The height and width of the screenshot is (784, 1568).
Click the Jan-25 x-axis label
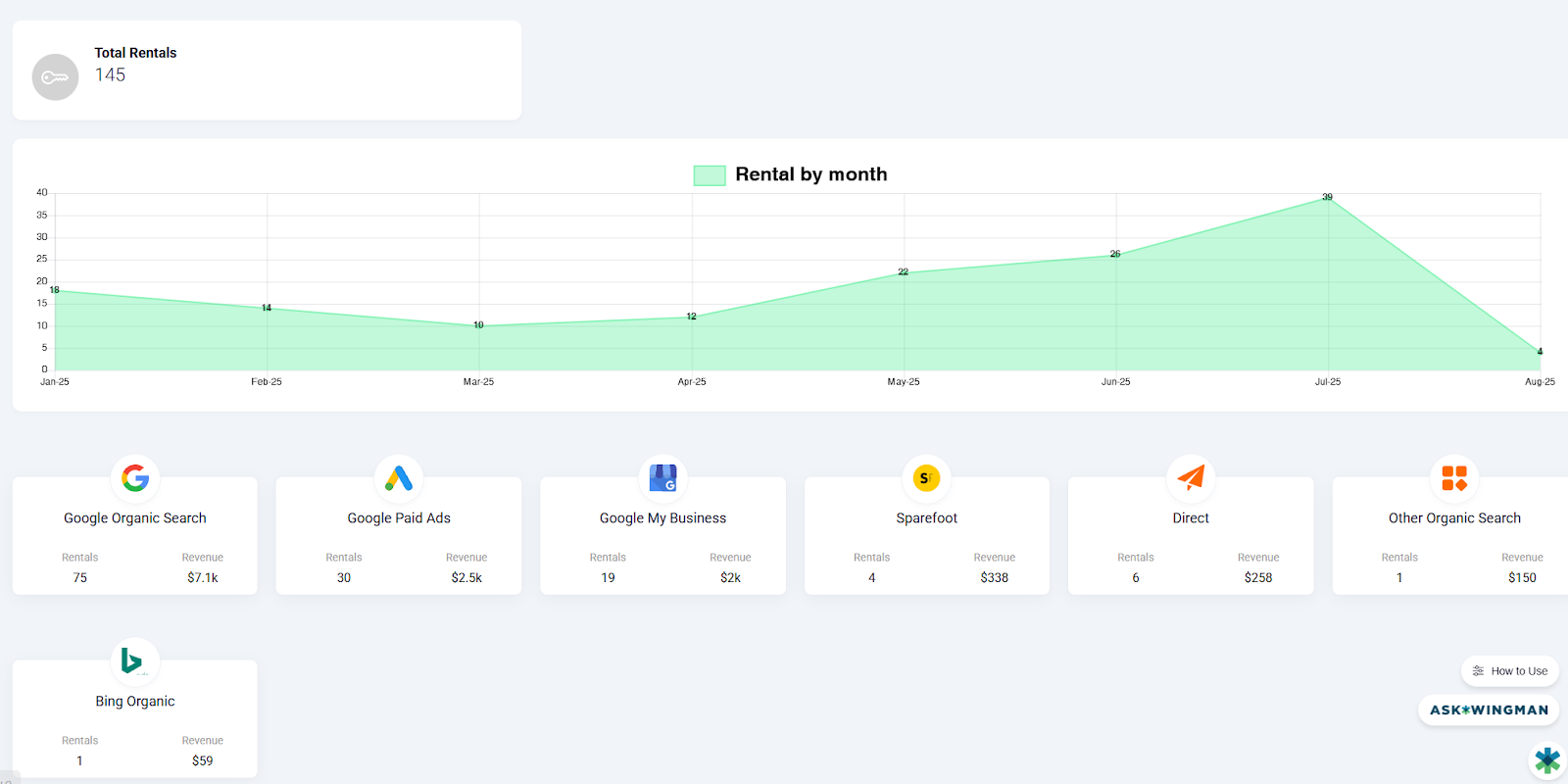pos(55,382)
